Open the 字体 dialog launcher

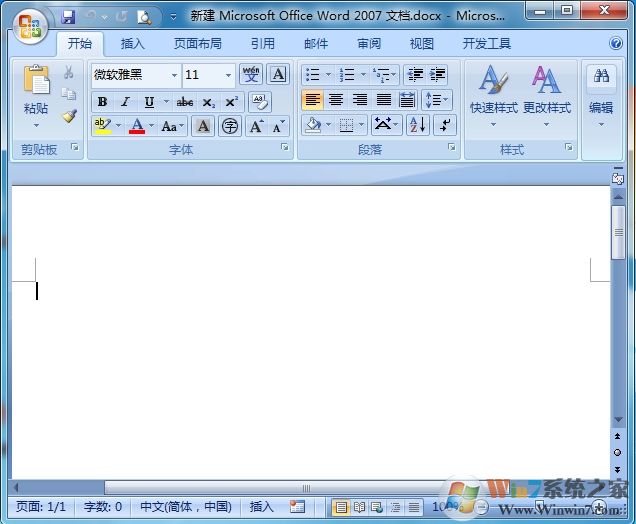click(x=285, y=147)
